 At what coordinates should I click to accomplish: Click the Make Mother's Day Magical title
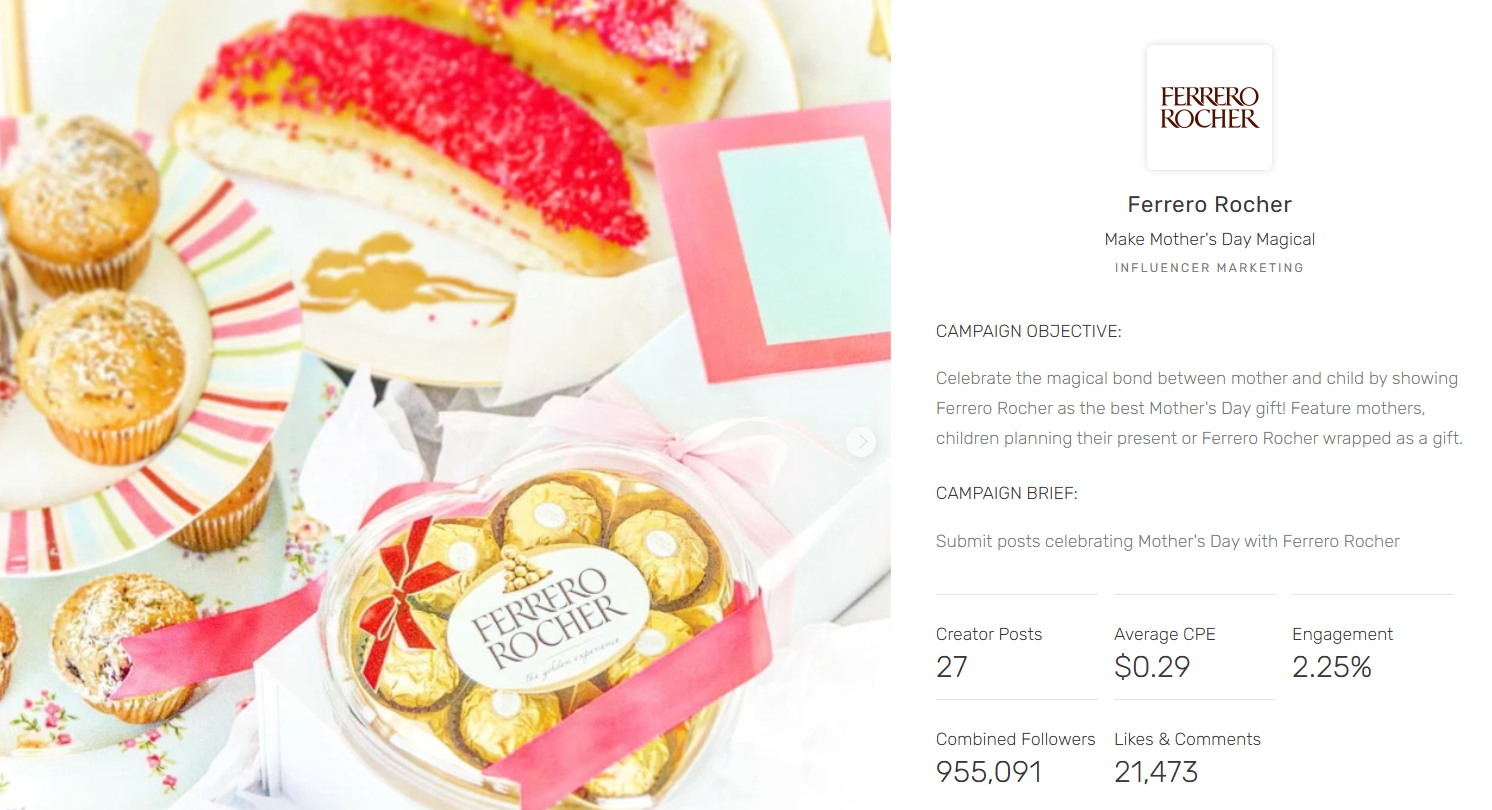tap(1209, 240)
